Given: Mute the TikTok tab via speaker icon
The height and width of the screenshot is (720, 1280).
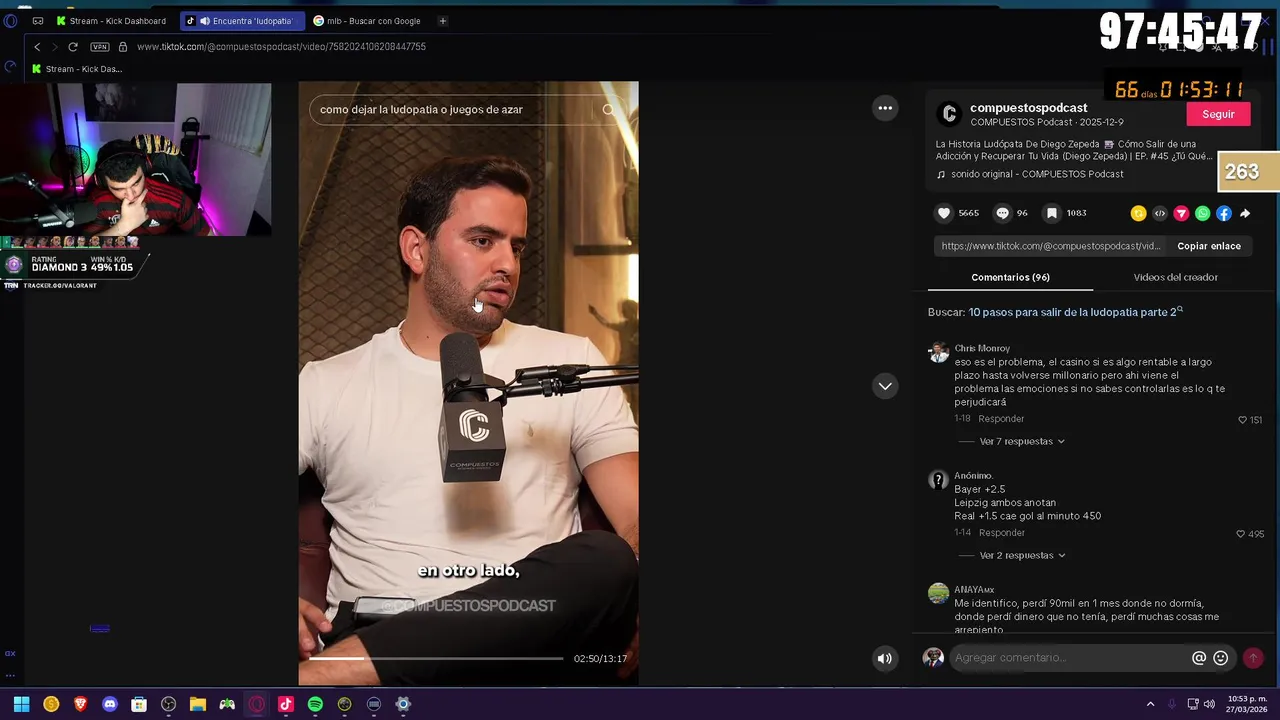Looking at the screenshot, I should (x=205, y=21).
